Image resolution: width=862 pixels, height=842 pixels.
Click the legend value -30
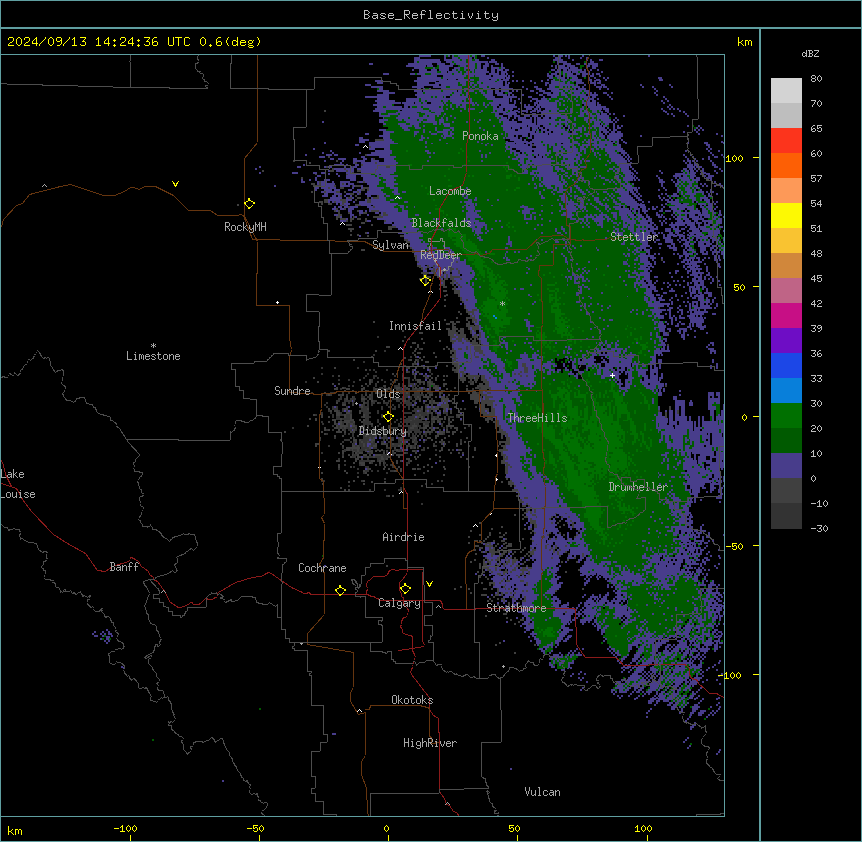point(819,528)
